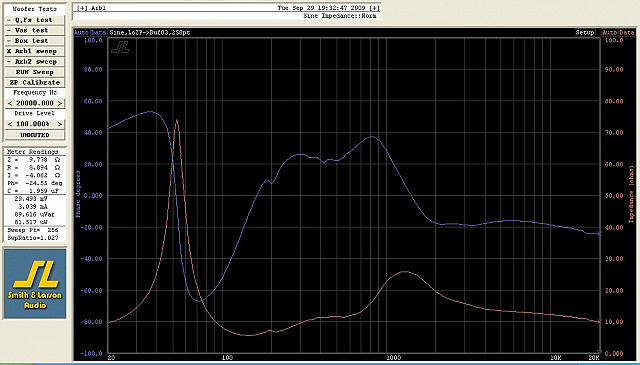Viewport: 640px width, 365px height.
Task: Select the Vas test option
Action: [34, 30]
